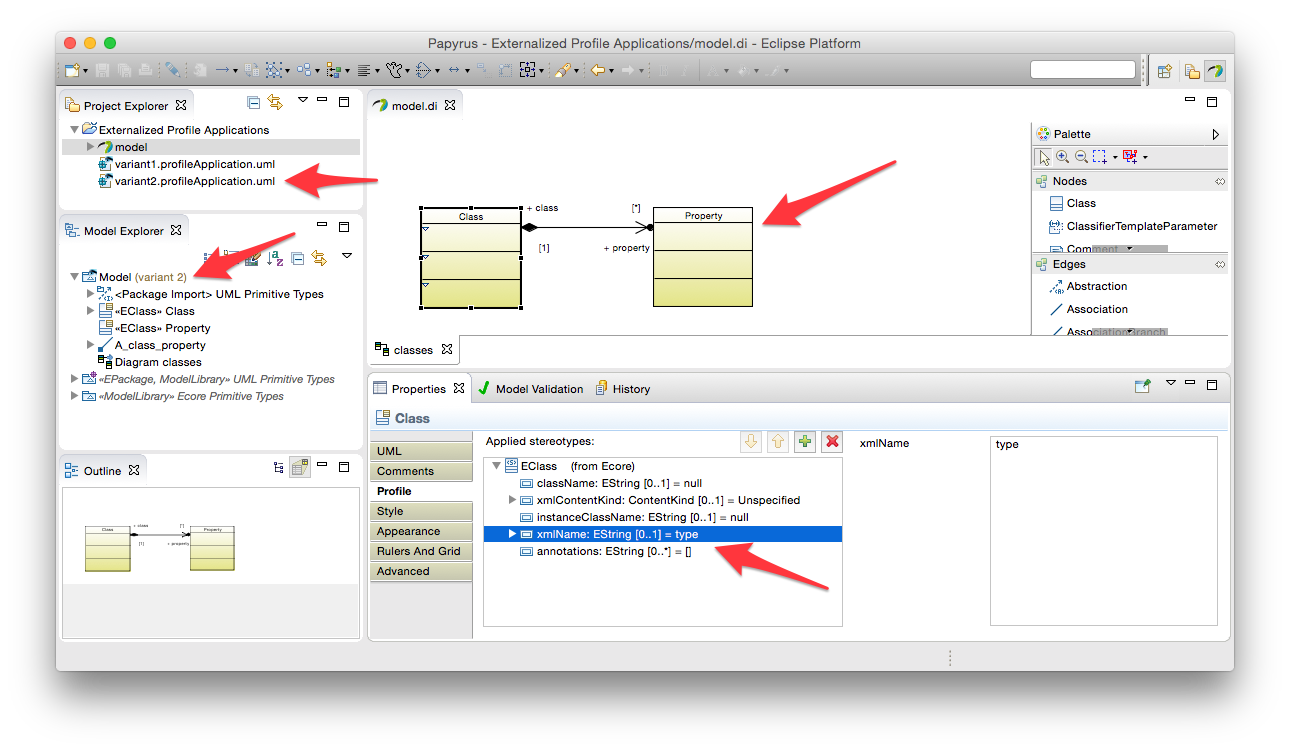Image resolution: width=1290 pixels, height=751 pixels.
Task: Choose the Abstraction edge tool in Palette
Action: click(1088, 286)
